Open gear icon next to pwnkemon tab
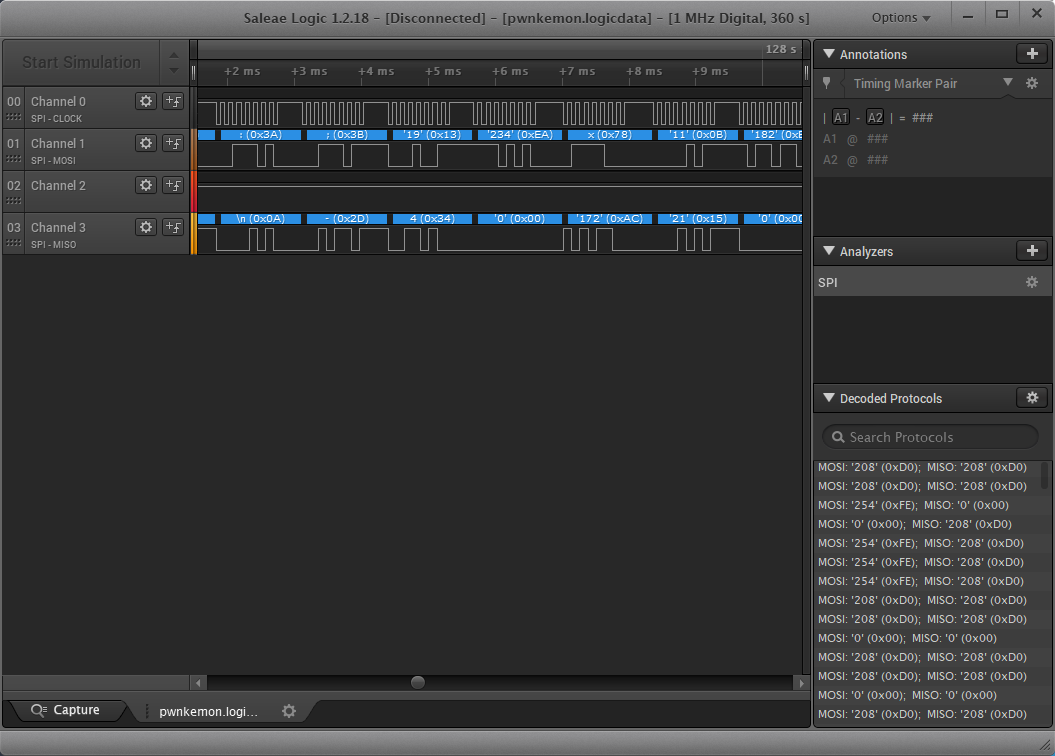1055x756 pixels. (289, 711)
